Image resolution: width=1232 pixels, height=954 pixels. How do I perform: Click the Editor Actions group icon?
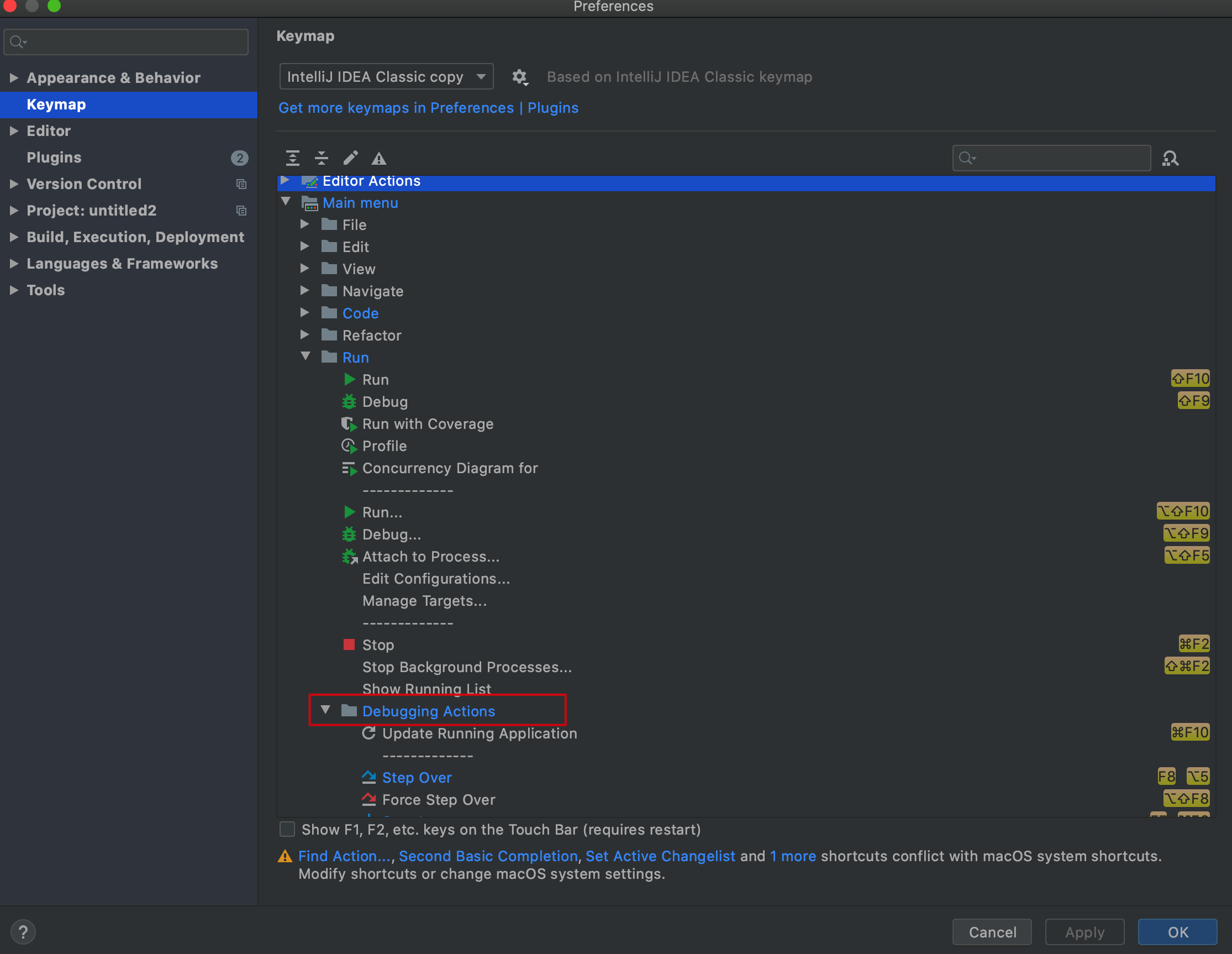coord(310,181)
